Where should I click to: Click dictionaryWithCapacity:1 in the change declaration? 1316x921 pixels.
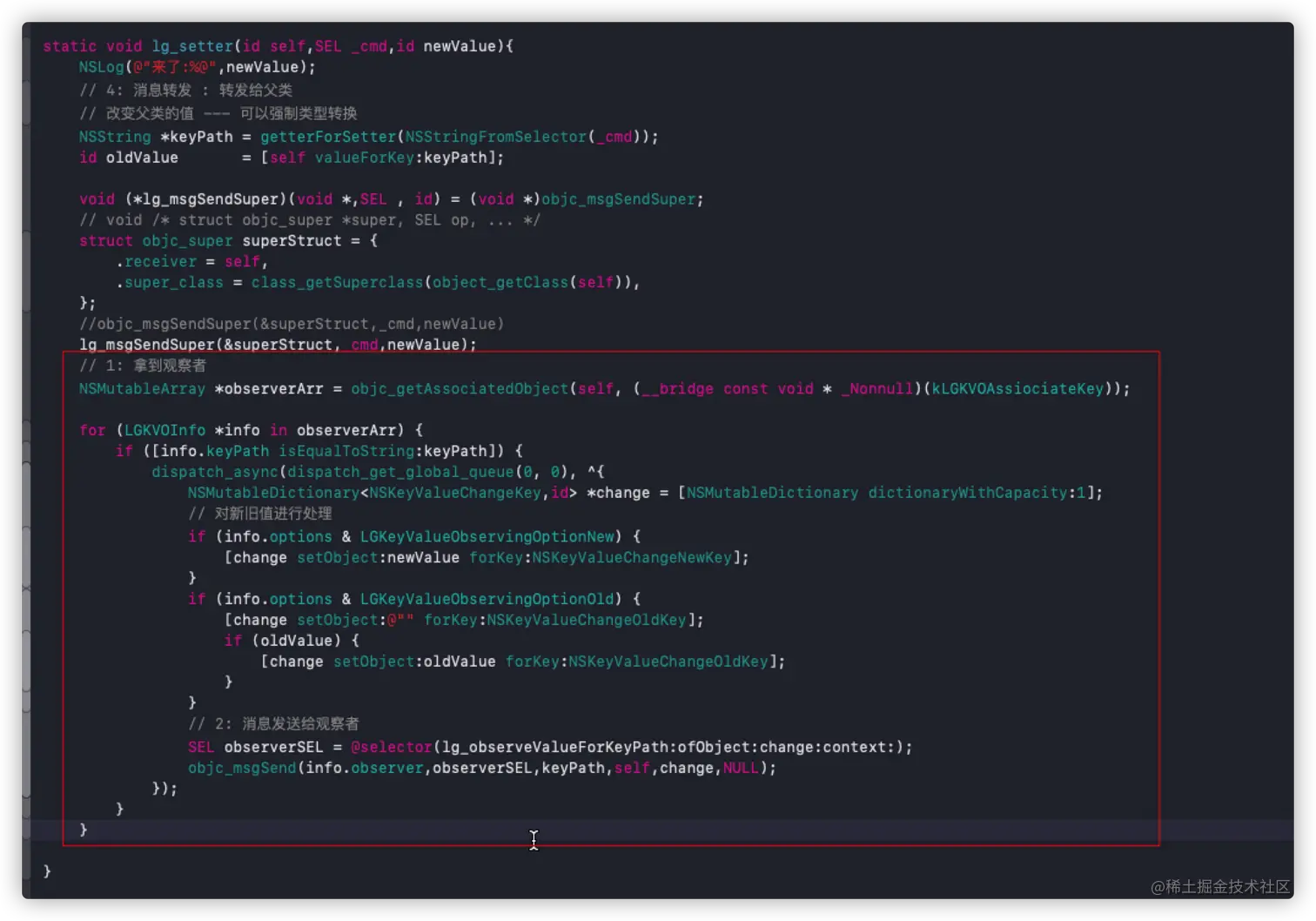click(977, 493)
